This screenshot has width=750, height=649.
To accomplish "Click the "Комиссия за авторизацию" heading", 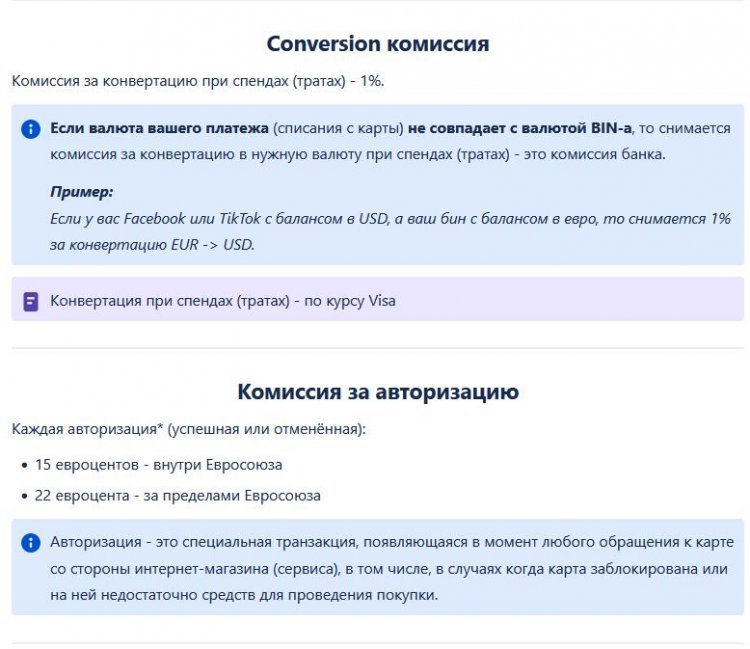I will [377, 392].
